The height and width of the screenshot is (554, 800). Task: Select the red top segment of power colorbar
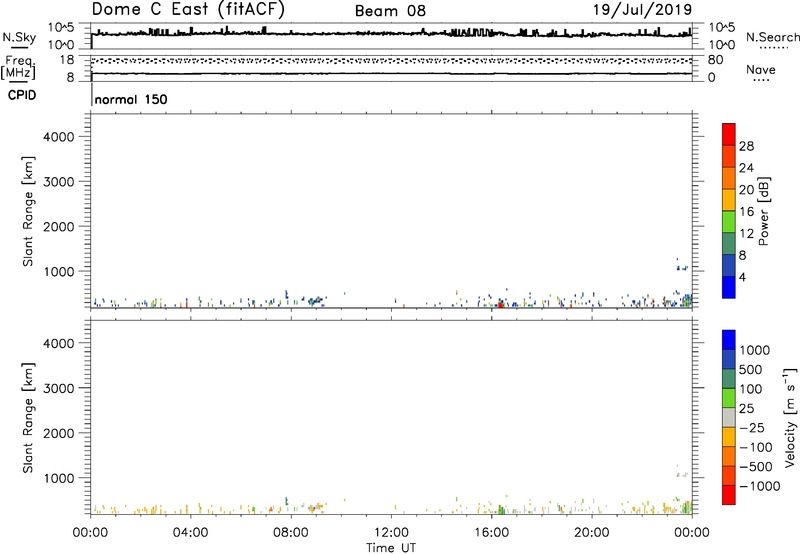(x=729, y=134)
